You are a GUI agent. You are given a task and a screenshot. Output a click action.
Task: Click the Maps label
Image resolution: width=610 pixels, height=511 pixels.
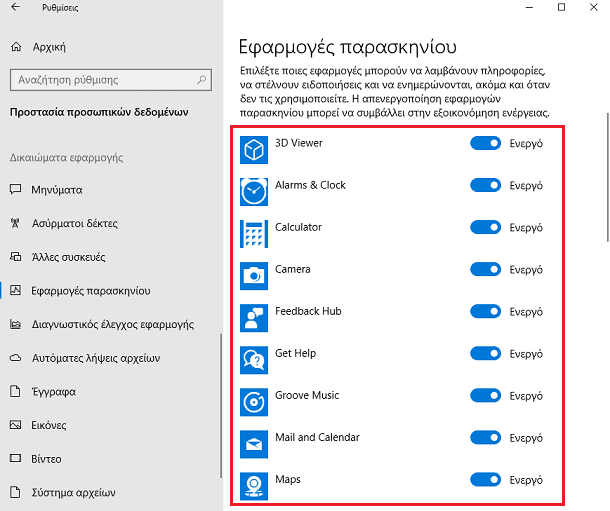click(287, 479)
